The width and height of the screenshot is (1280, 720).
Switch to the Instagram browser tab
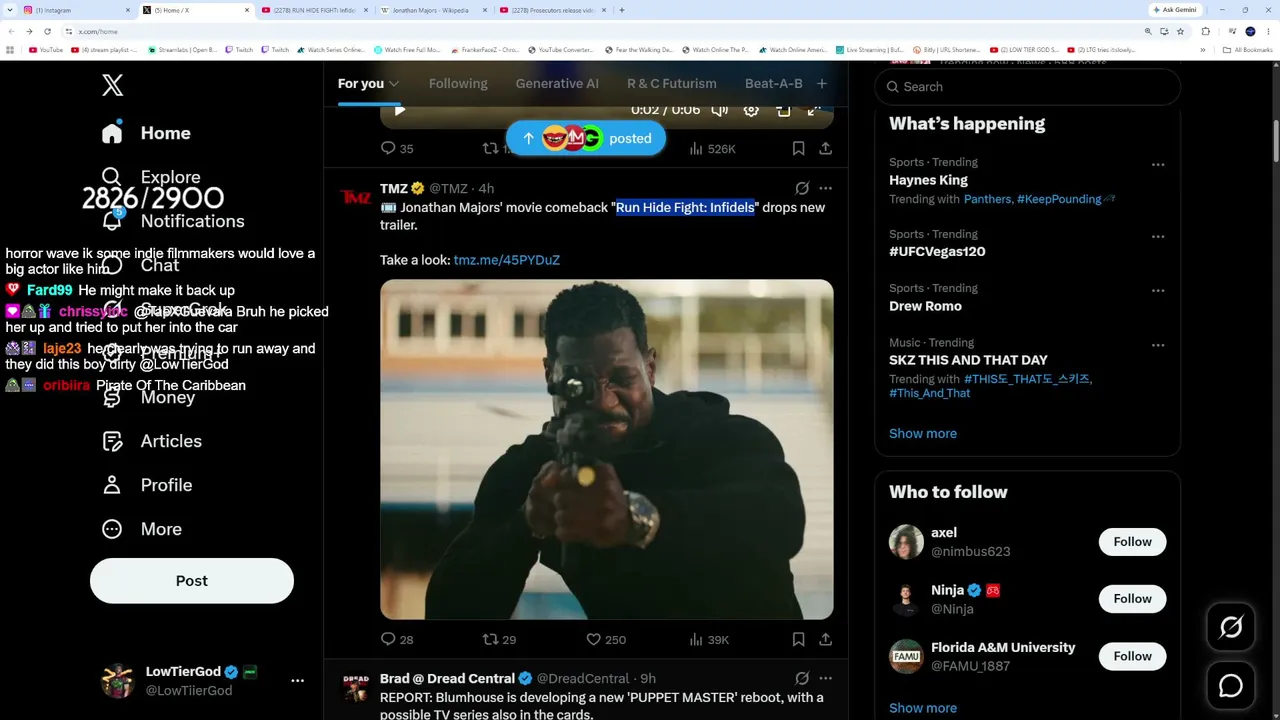[77, 10]
